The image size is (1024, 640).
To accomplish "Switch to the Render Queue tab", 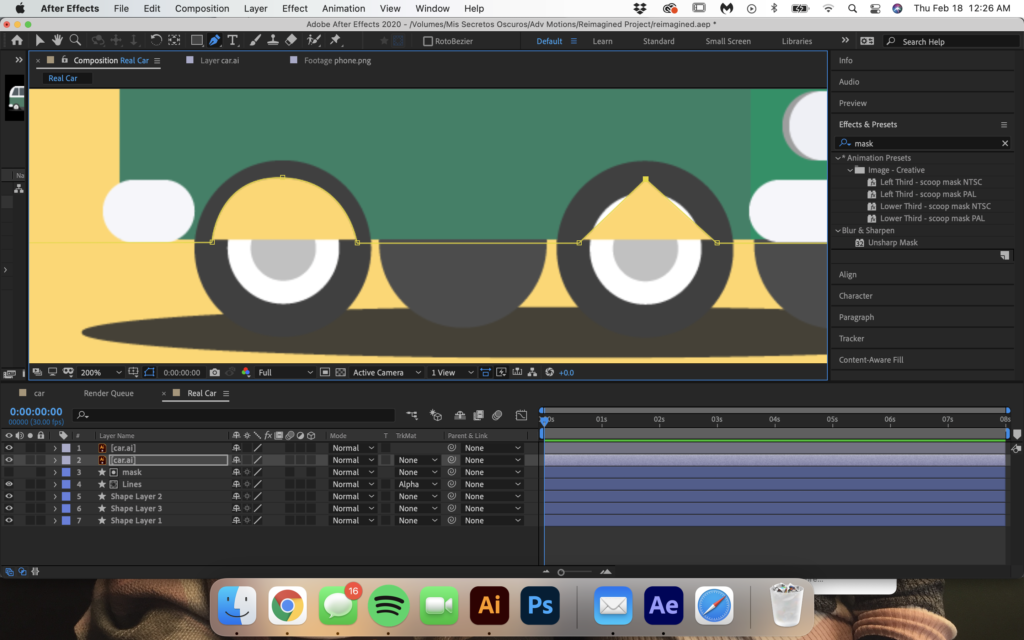I will (108, 393).
